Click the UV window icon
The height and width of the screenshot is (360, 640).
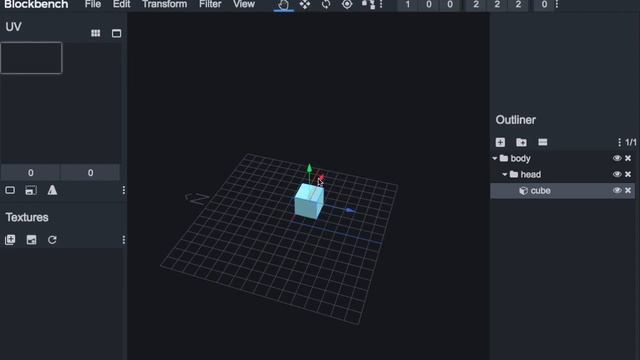[x=116, y=33]
